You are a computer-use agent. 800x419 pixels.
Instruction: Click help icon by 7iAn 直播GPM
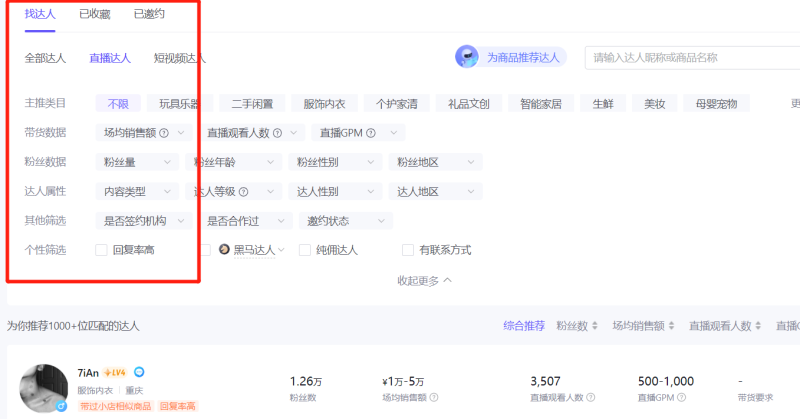click(x=681, y=397)
